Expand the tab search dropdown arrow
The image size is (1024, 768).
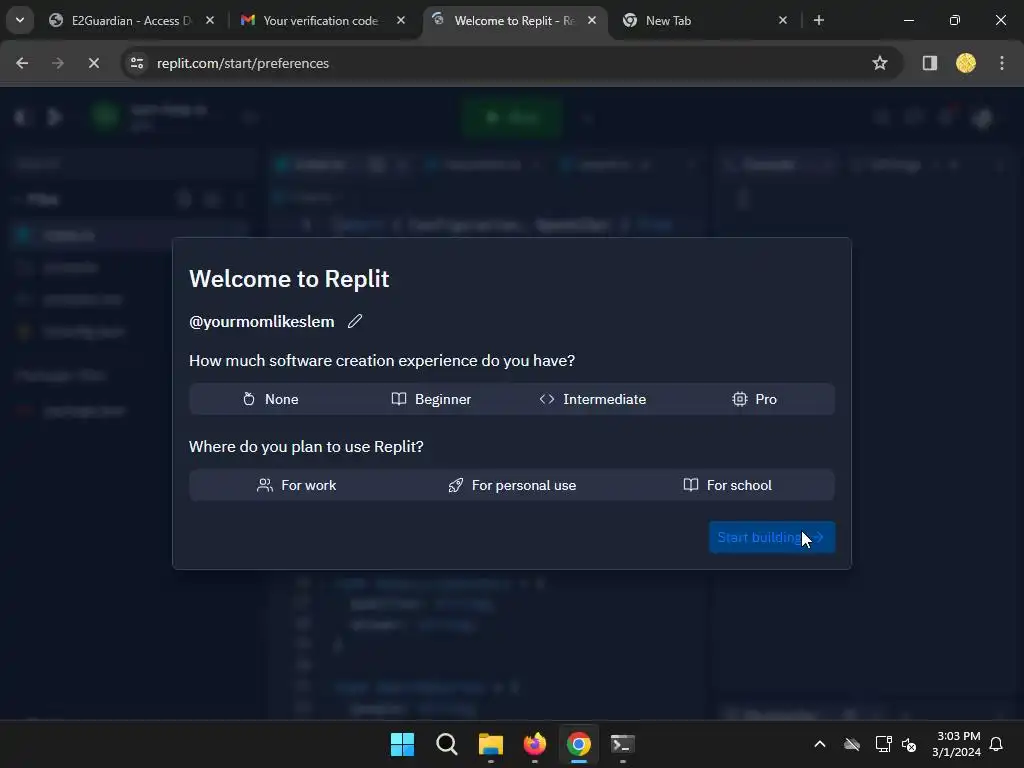(20, 21)
